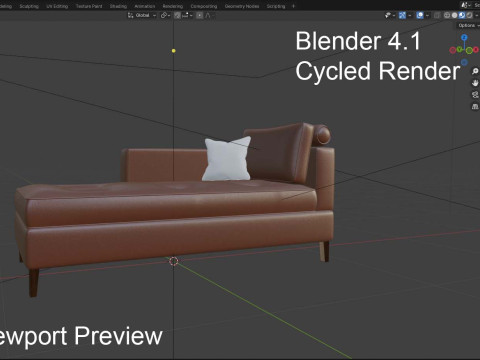This screenshot has height=360, width=480.
Task: Click the zoom magnifier viewport icon
Action: [x=475, y=71]
